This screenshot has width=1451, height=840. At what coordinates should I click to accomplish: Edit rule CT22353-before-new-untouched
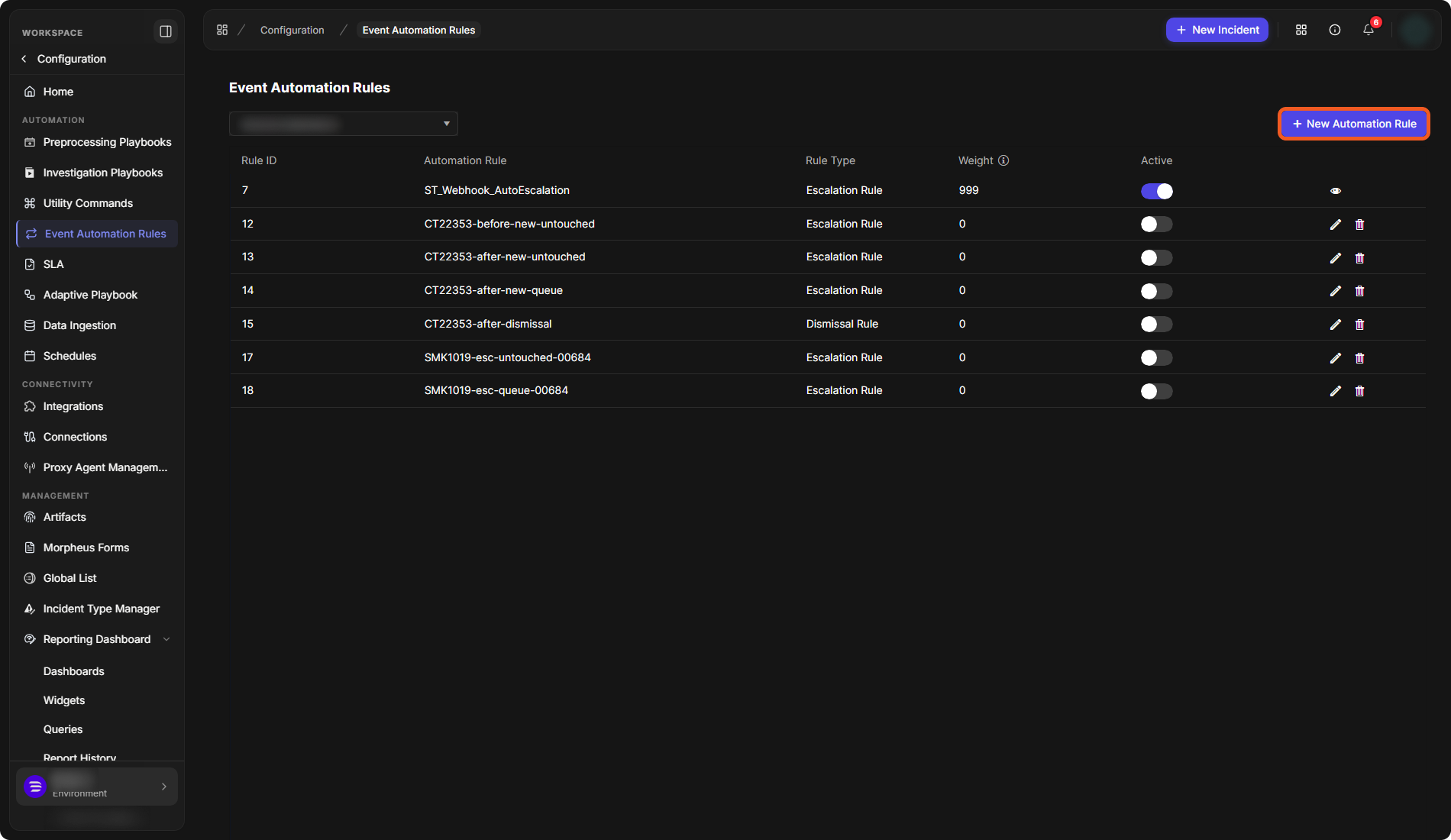pyautogui.click(x=1336, y=225)
